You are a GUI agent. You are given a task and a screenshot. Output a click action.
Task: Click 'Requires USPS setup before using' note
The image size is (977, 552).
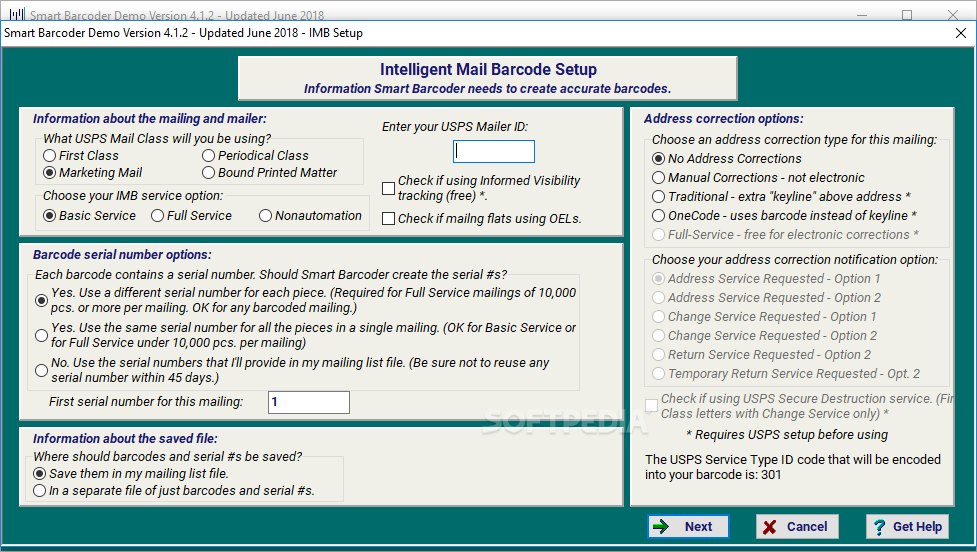pos(787,435)
